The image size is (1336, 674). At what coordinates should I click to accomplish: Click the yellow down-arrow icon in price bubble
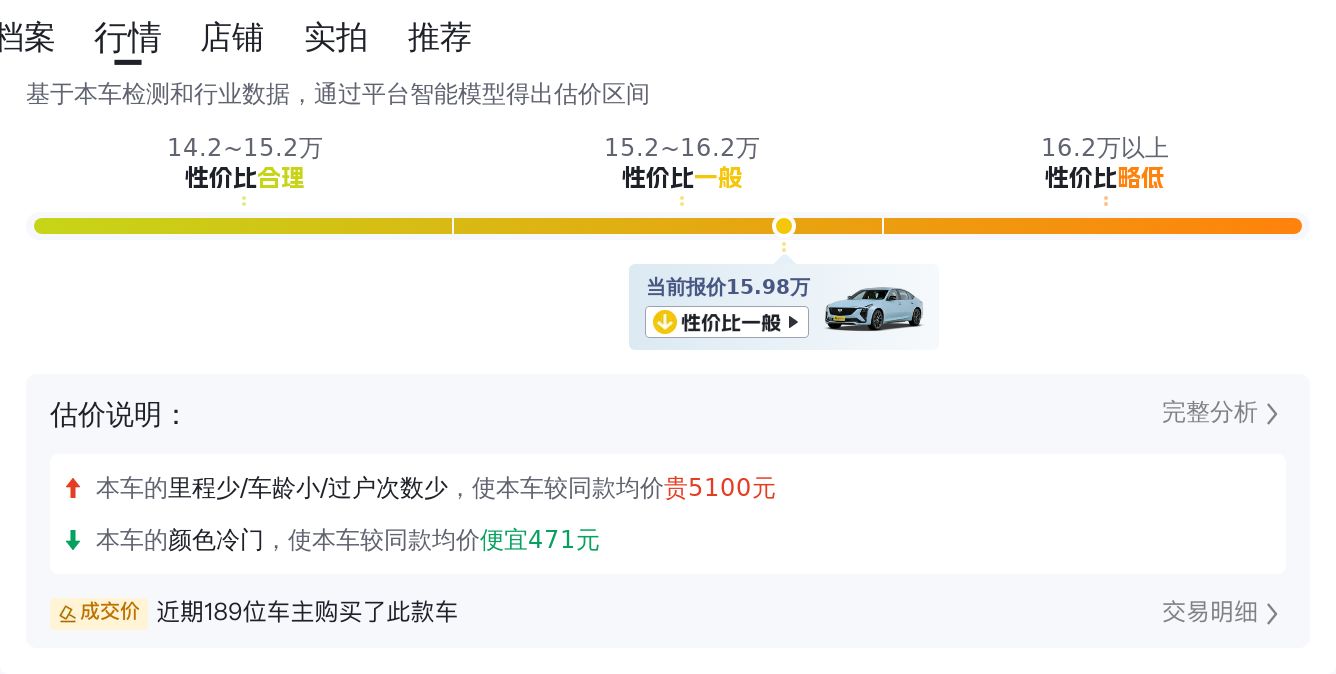click(x=665, y=322)
